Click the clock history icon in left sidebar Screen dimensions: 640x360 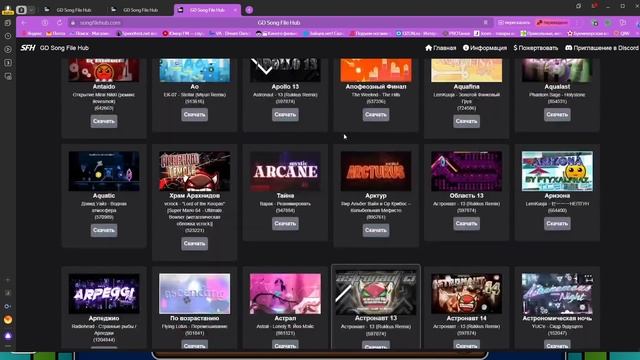tap(8, 36)
